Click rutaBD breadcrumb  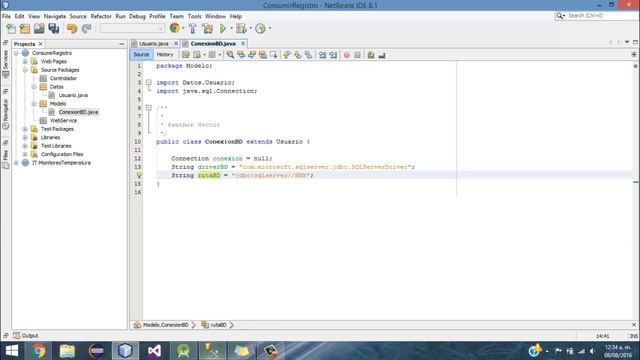pos(214,325)
